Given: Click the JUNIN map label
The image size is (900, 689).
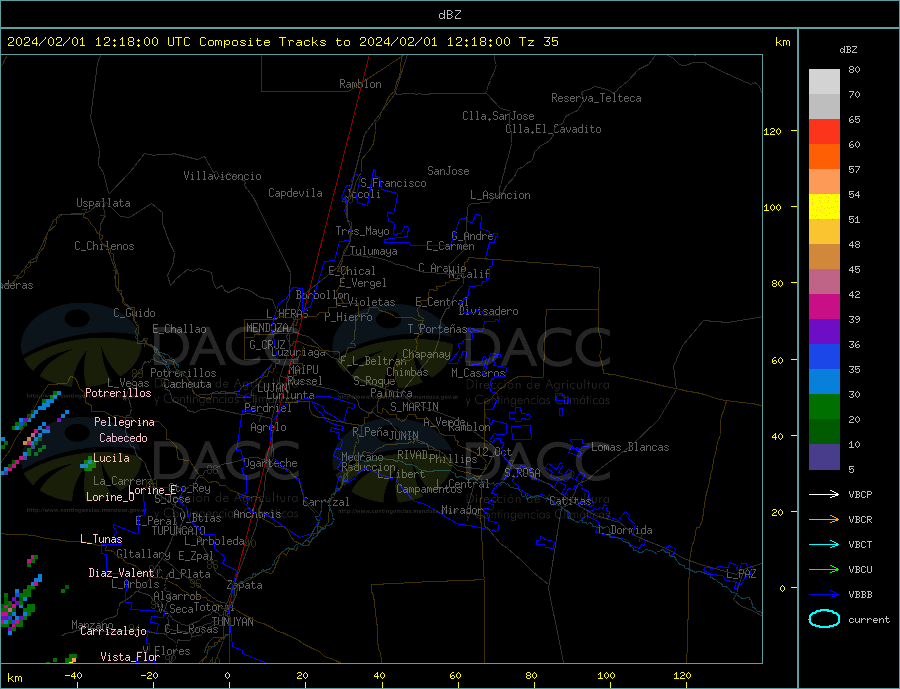Looking at the screenshot, I should (404, 436).
